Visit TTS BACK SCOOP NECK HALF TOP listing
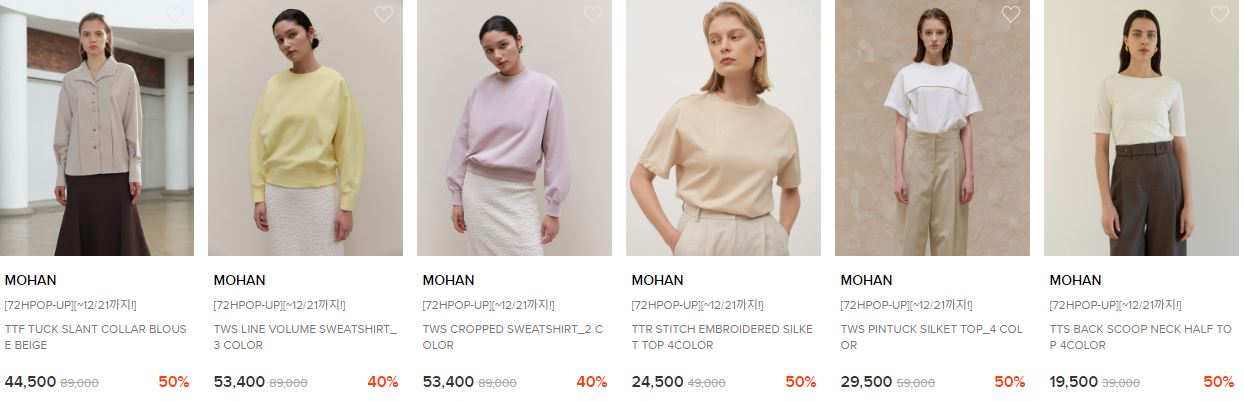The height and width of the screenshot is (401, 1244). [x=1141, y=337]
